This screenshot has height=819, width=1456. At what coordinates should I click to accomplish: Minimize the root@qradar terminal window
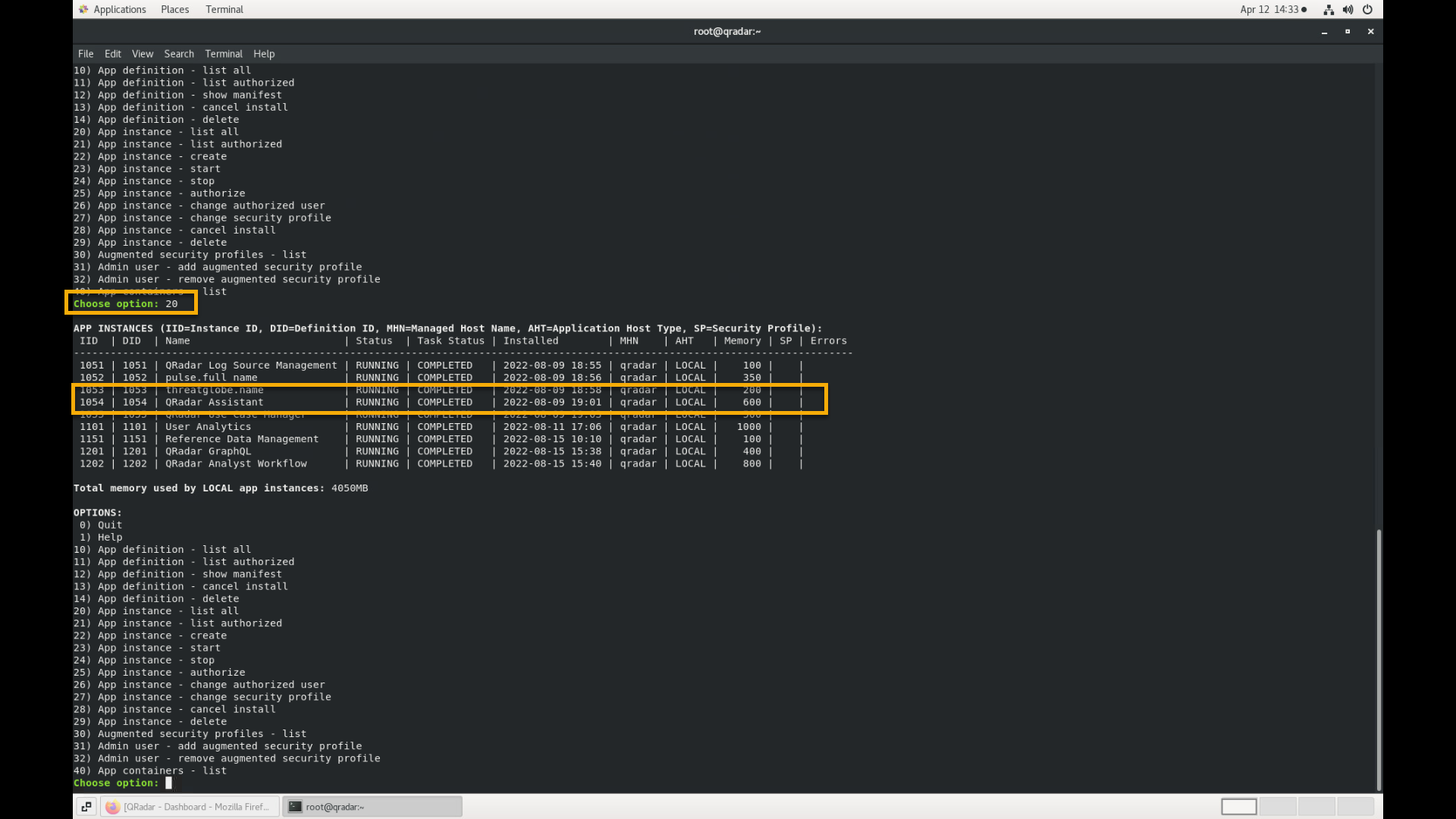1324,32
